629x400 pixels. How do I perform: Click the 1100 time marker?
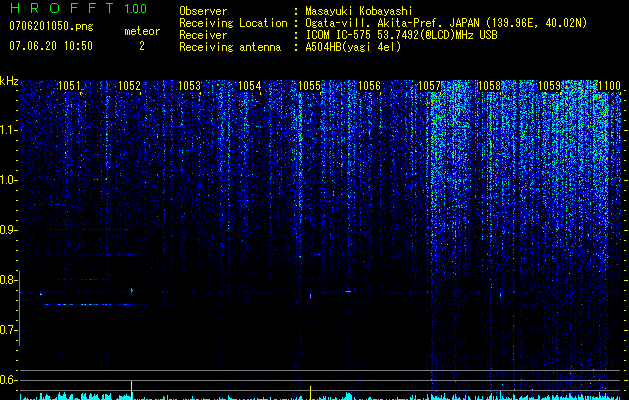click(609, 86)
